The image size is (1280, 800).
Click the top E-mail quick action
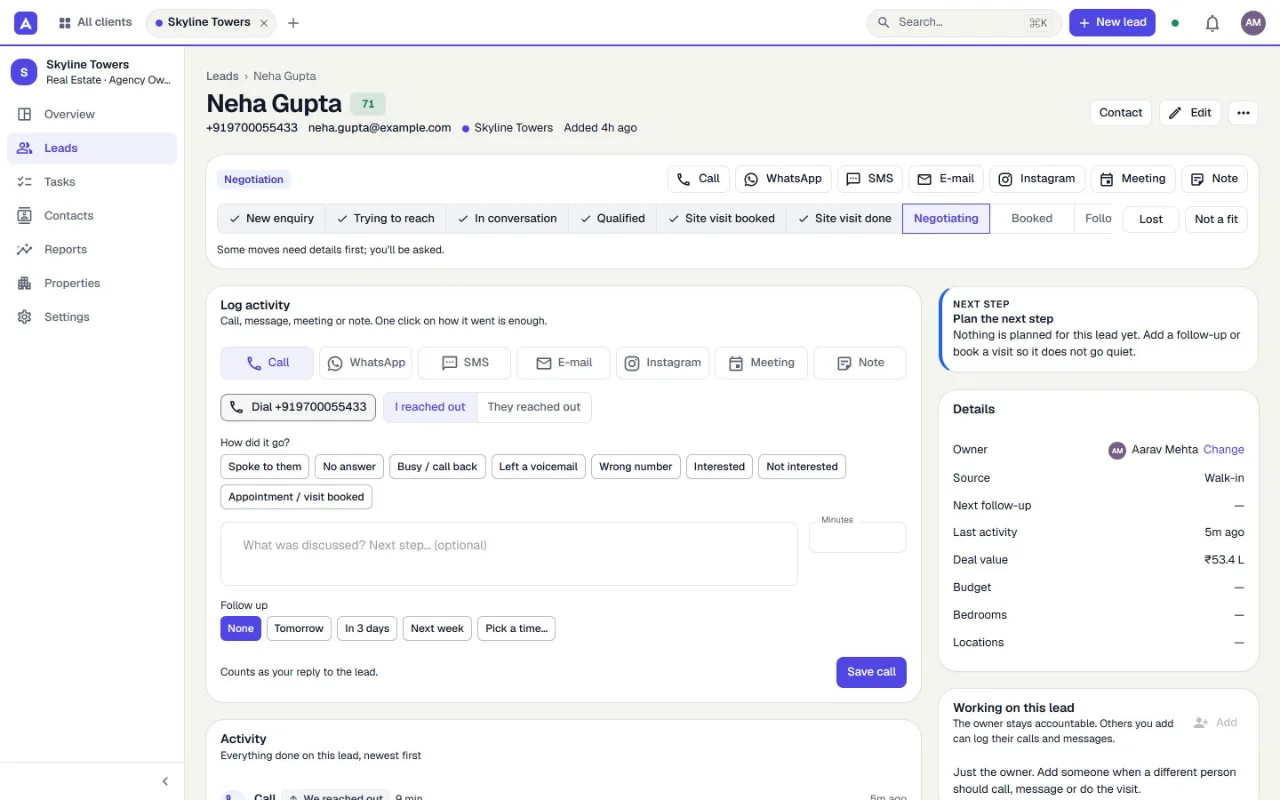point(946,179)
